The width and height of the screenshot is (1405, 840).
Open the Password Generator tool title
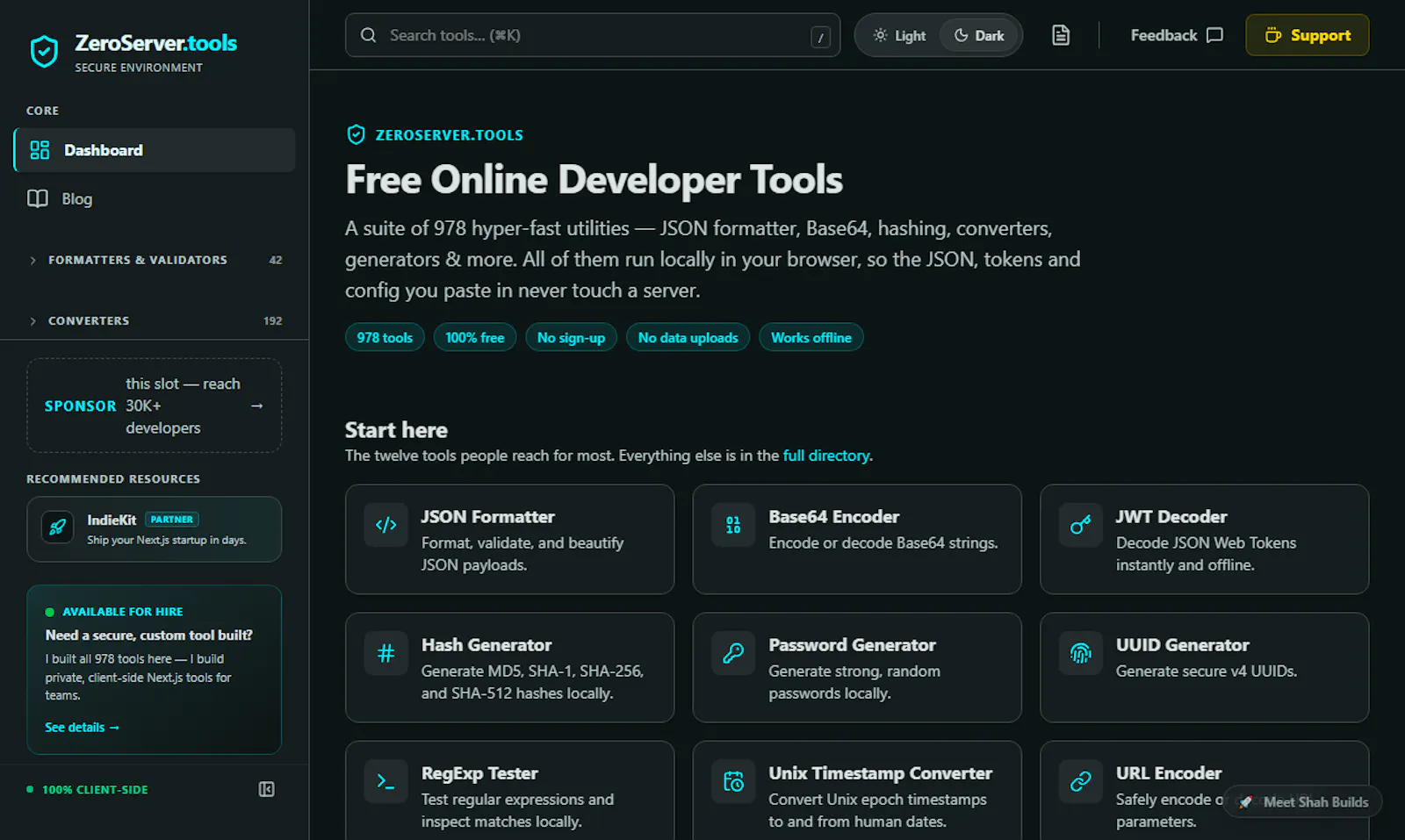(x=852, y=645)
